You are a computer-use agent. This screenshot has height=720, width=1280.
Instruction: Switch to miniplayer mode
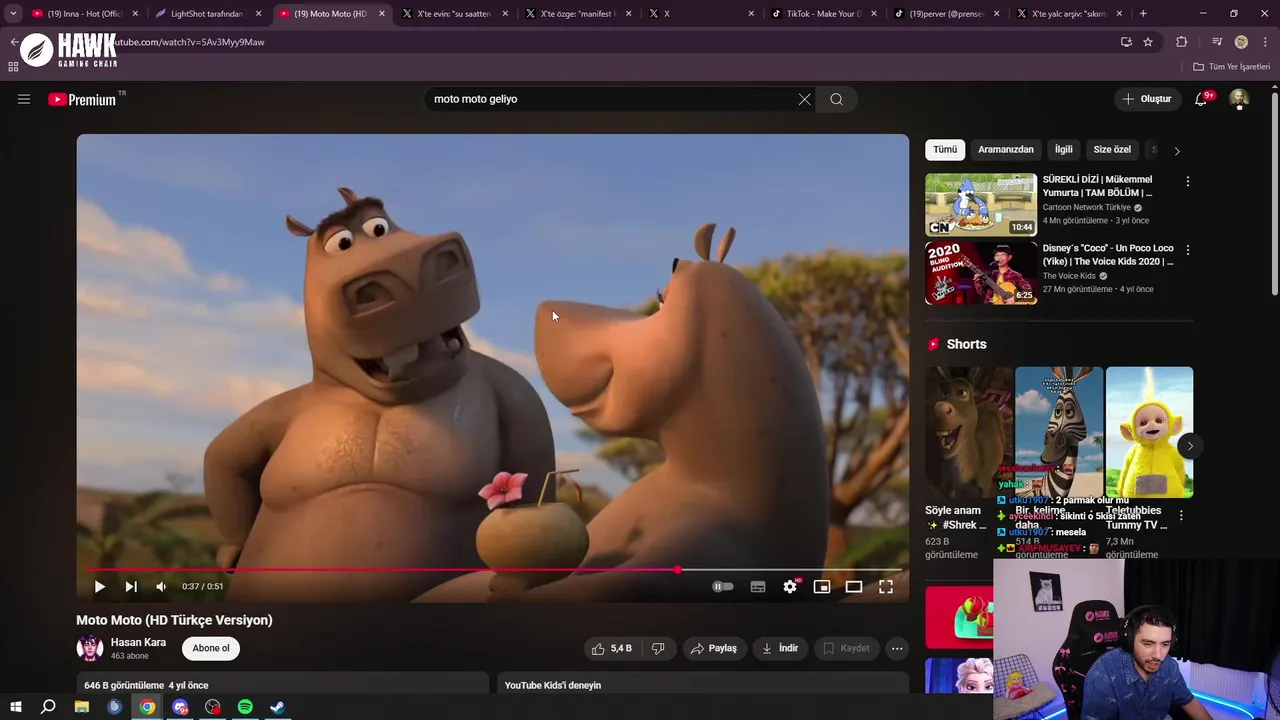822,587
